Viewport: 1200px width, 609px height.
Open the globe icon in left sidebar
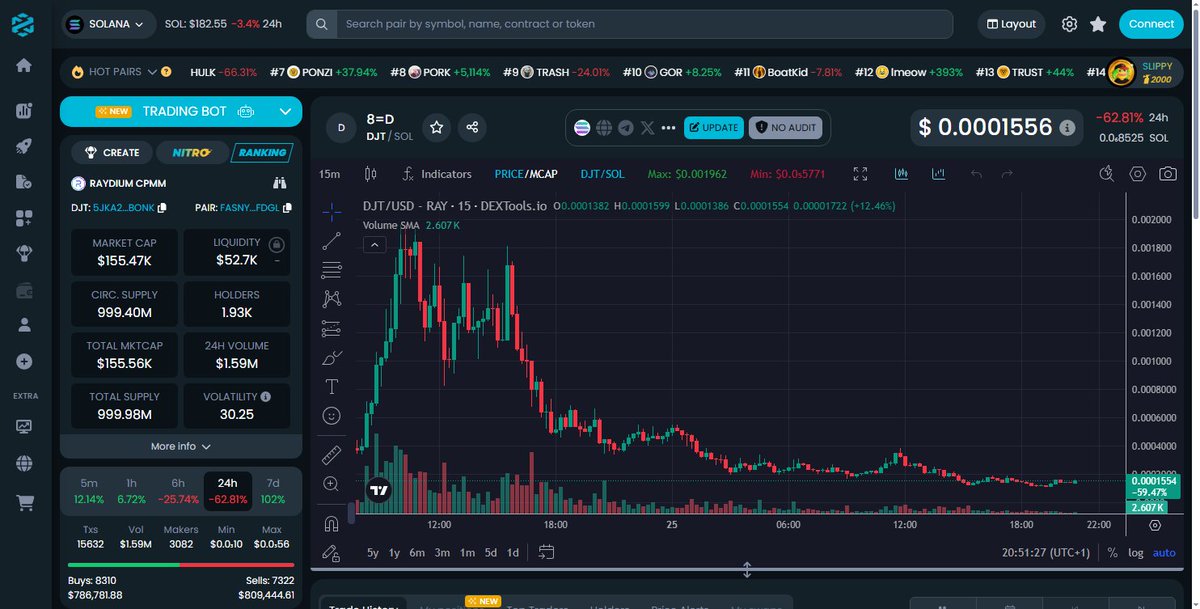pyautogui.click(x=24, y=463)
